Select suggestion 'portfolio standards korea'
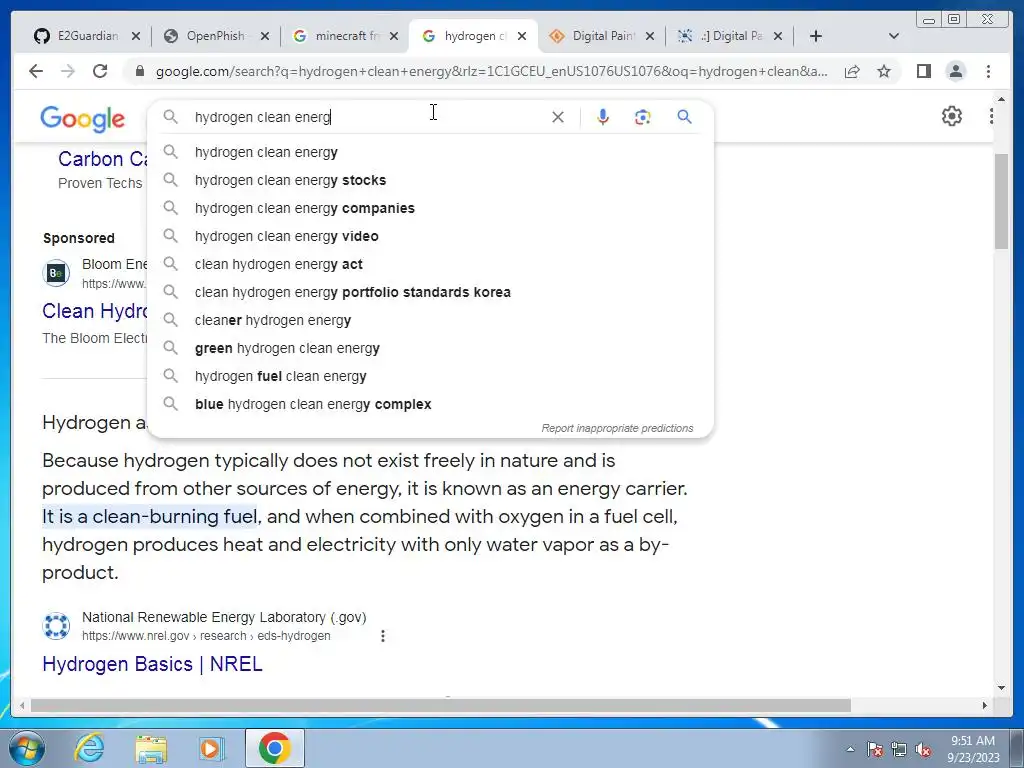Viewport: 1024px width, 768px height. [431, 293]
